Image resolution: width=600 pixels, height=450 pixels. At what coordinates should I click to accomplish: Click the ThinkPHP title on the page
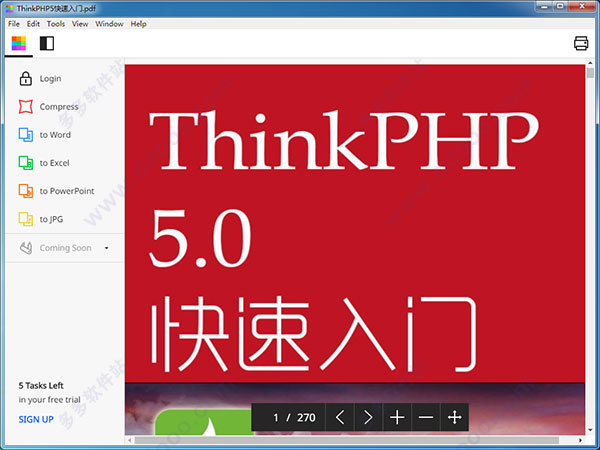coord(344,140)
